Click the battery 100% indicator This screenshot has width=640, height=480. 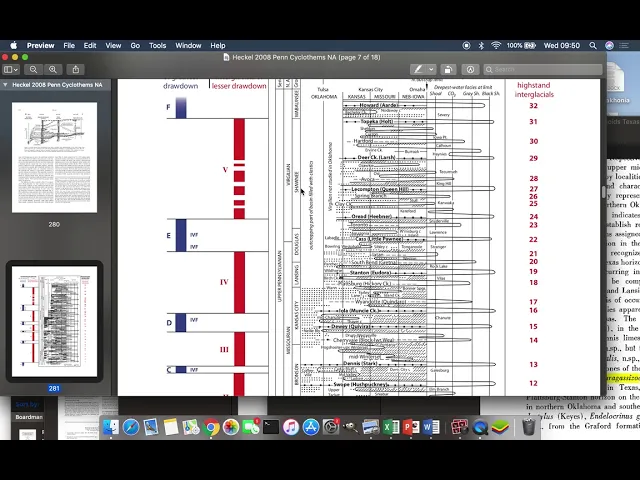(521, 45)
